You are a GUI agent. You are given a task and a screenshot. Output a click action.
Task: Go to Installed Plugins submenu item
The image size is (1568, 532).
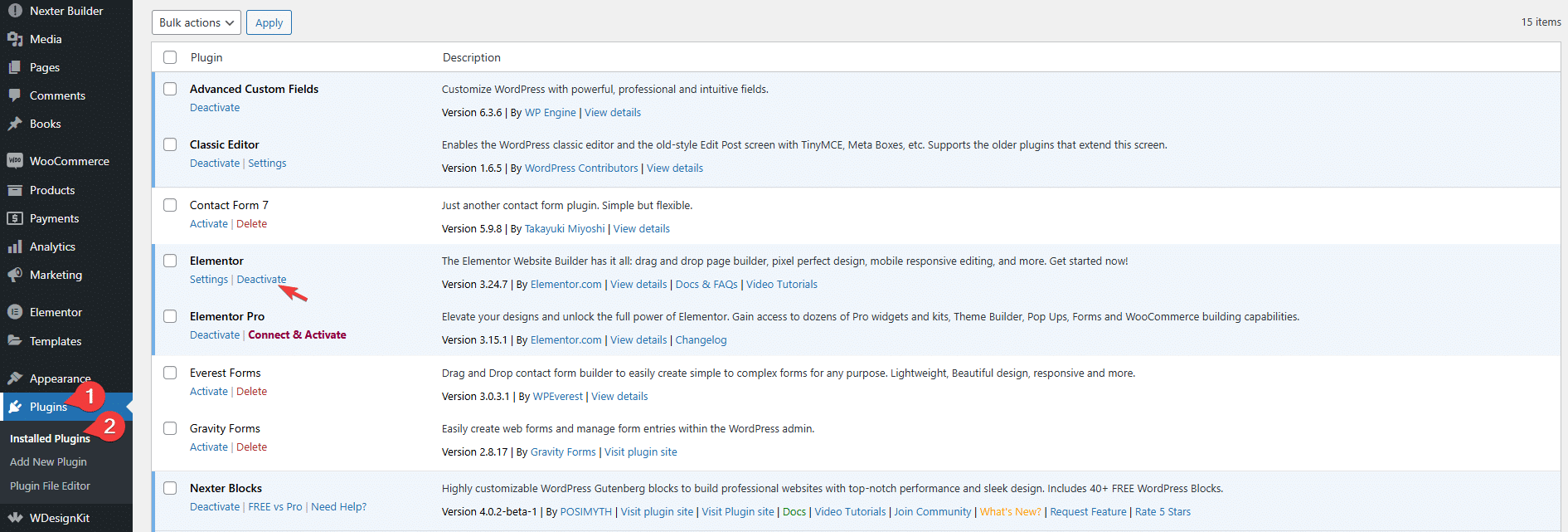pos(50,438)
